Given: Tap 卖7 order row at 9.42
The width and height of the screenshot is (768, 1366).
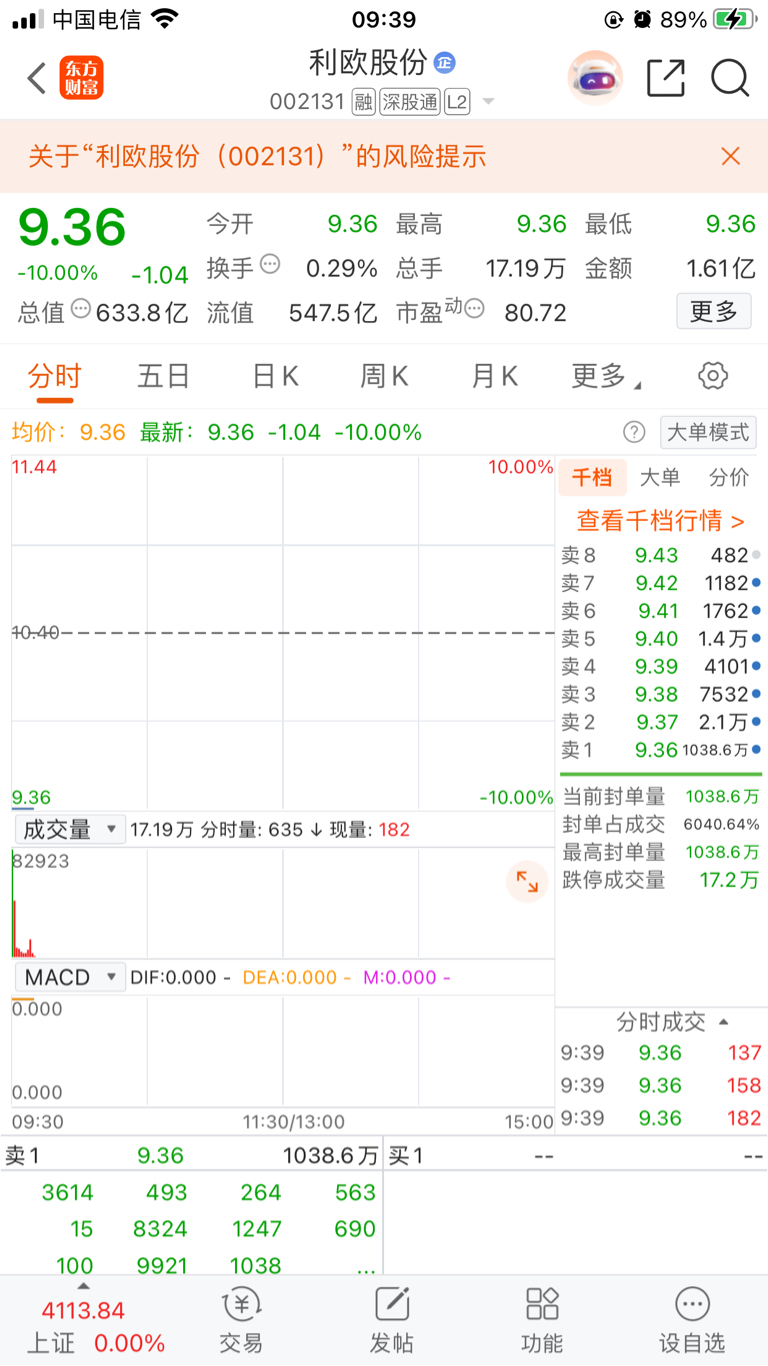Looking at the screenshot, I should tap(660, 583).
